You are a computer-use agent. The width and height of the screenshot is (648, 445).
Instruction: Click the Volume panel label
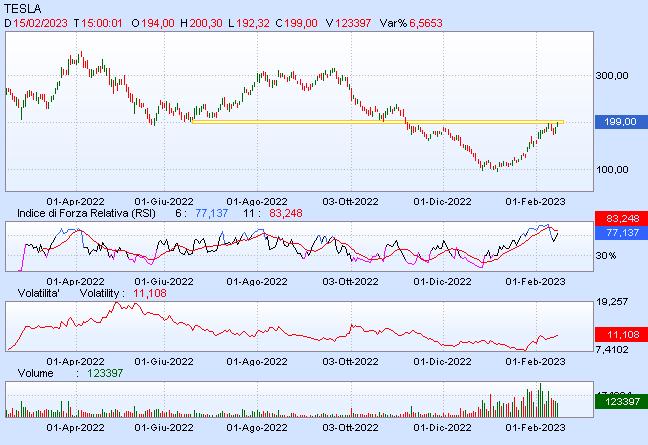tap(36, 374)
